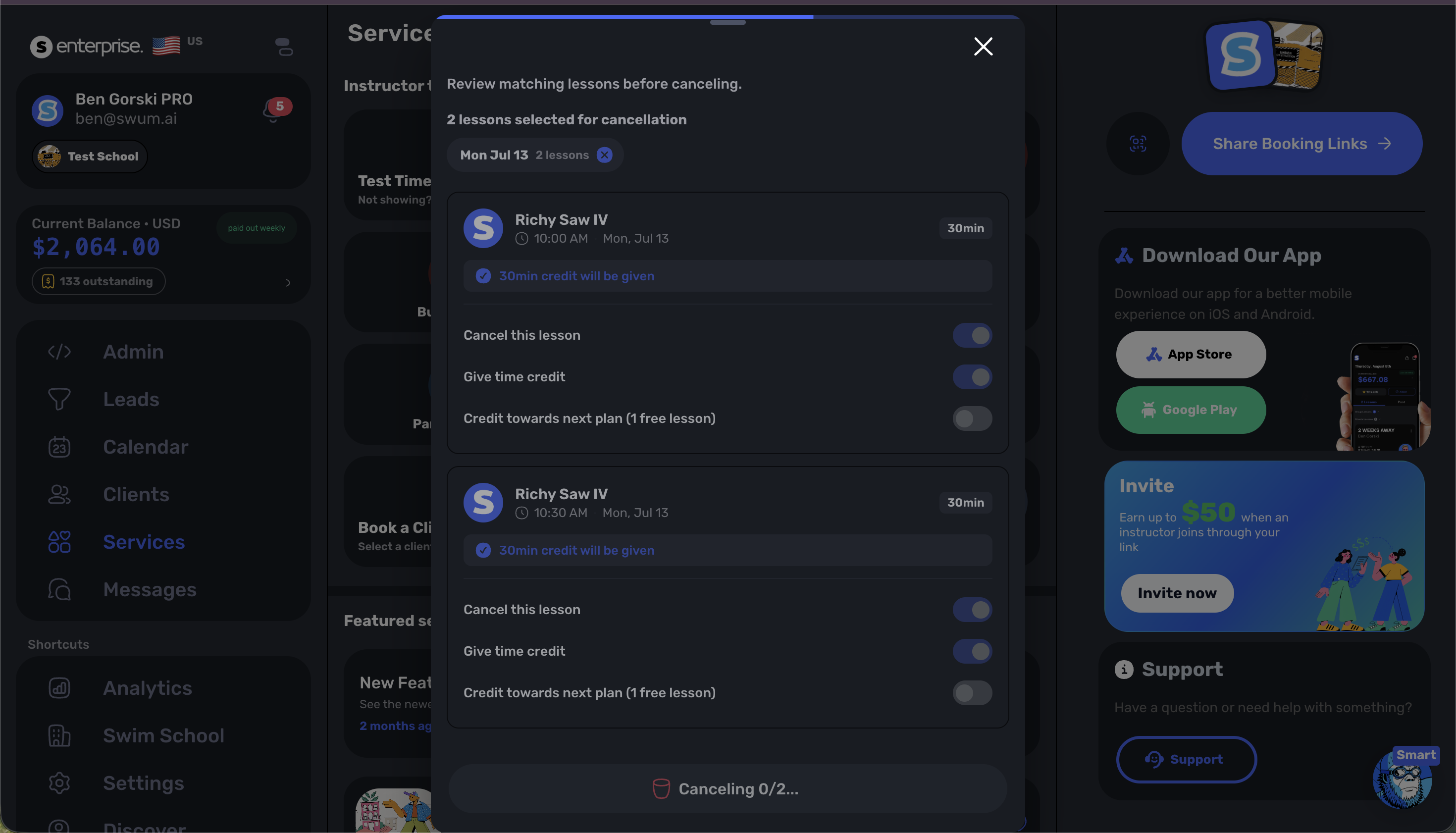Open notifications bell with 5 badge
The image size is (1456, 833).
pos(276,109)
